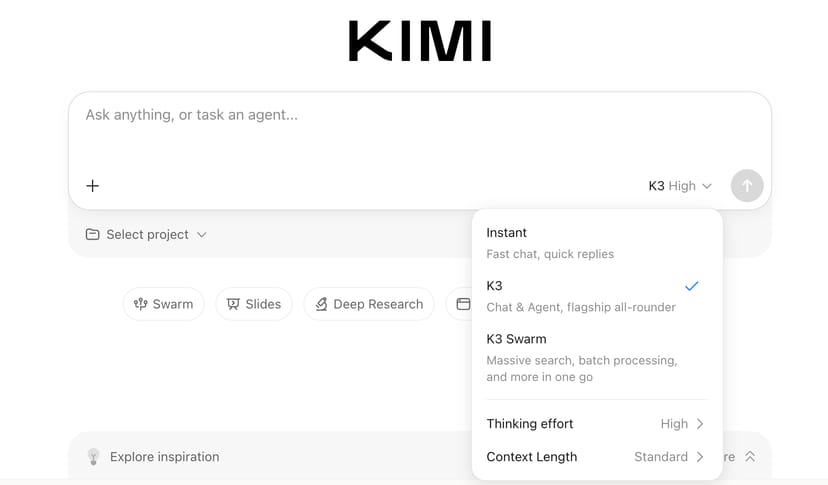Click the folder icon beside Select project
Viewport: 828px width, 485px height.
[x=92, y=234]
